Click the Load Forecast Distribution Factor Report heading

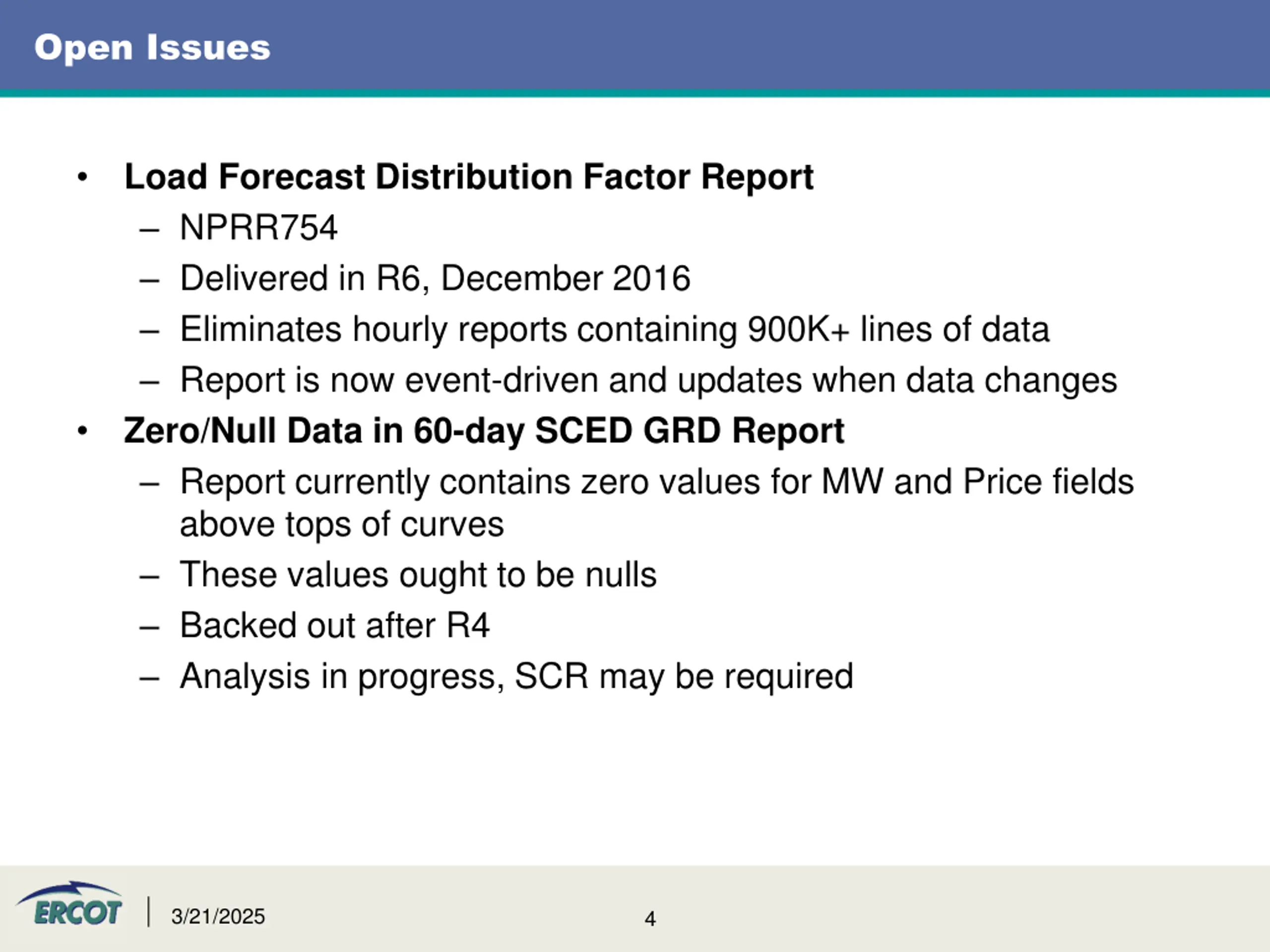[468, 176]
